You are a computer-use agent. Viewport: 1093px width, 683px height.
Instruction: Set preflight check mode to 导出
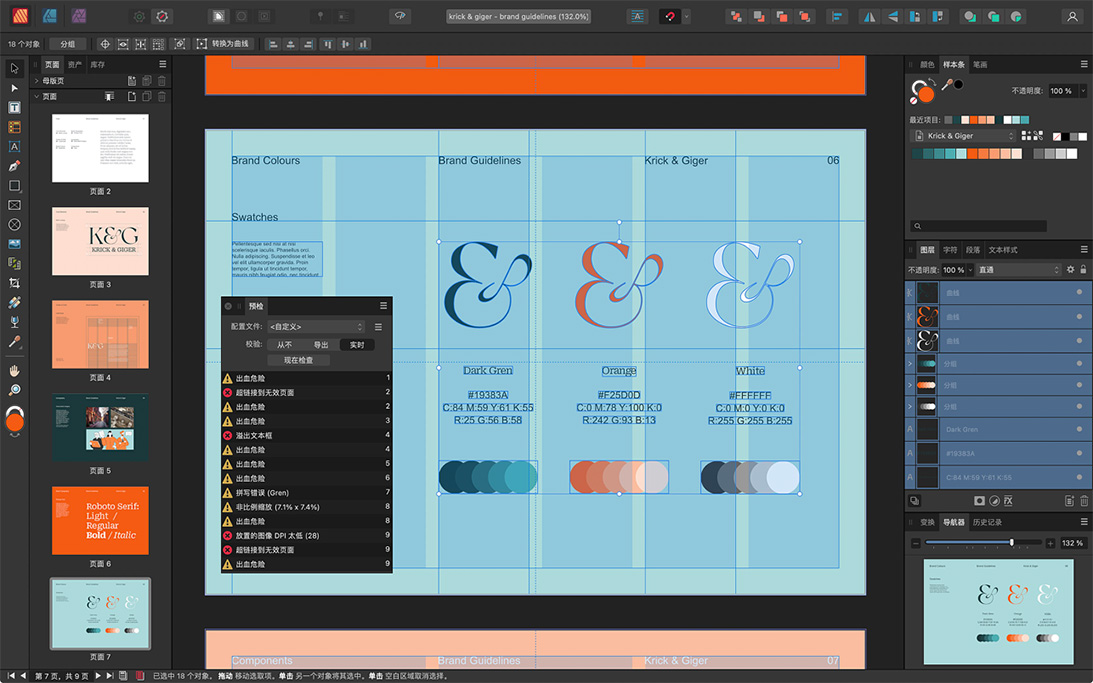tap(320, 345)
